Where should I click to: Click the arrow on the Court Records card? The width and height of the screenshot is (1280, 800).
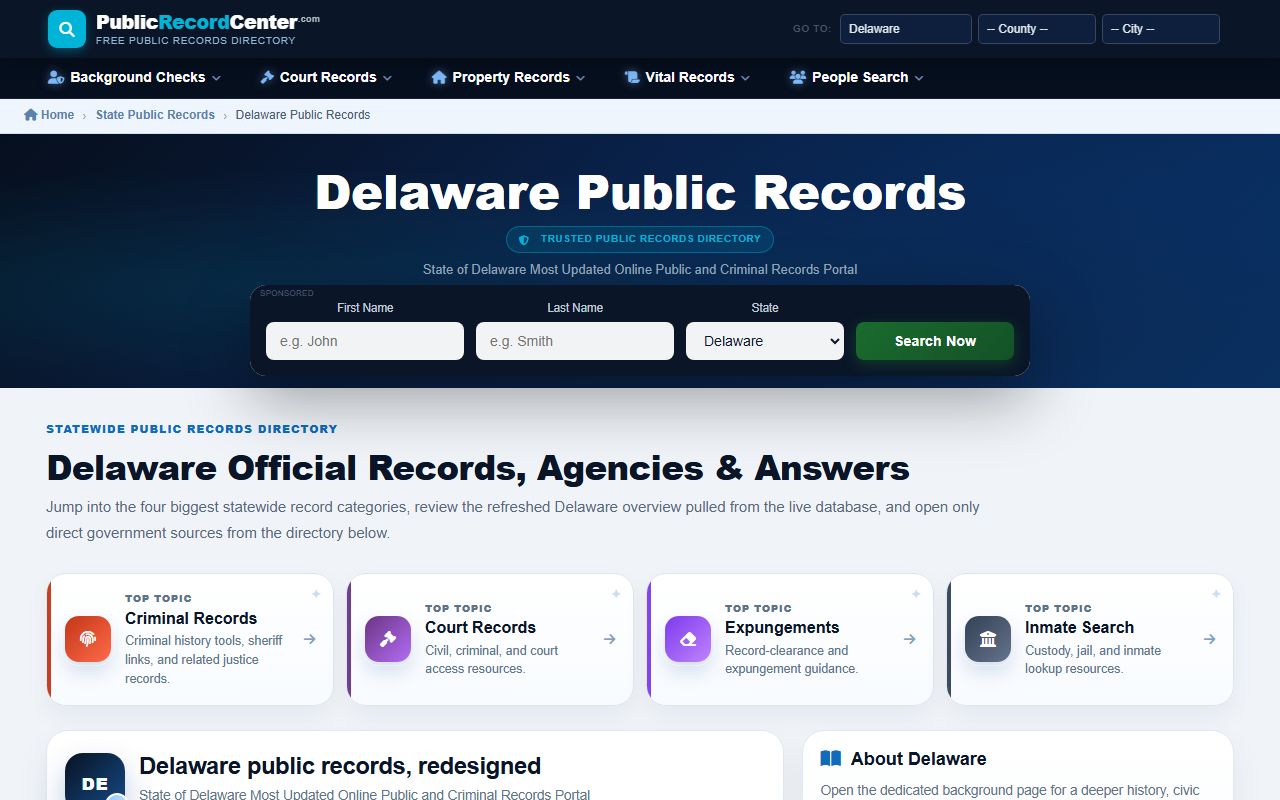coord(610,639)
